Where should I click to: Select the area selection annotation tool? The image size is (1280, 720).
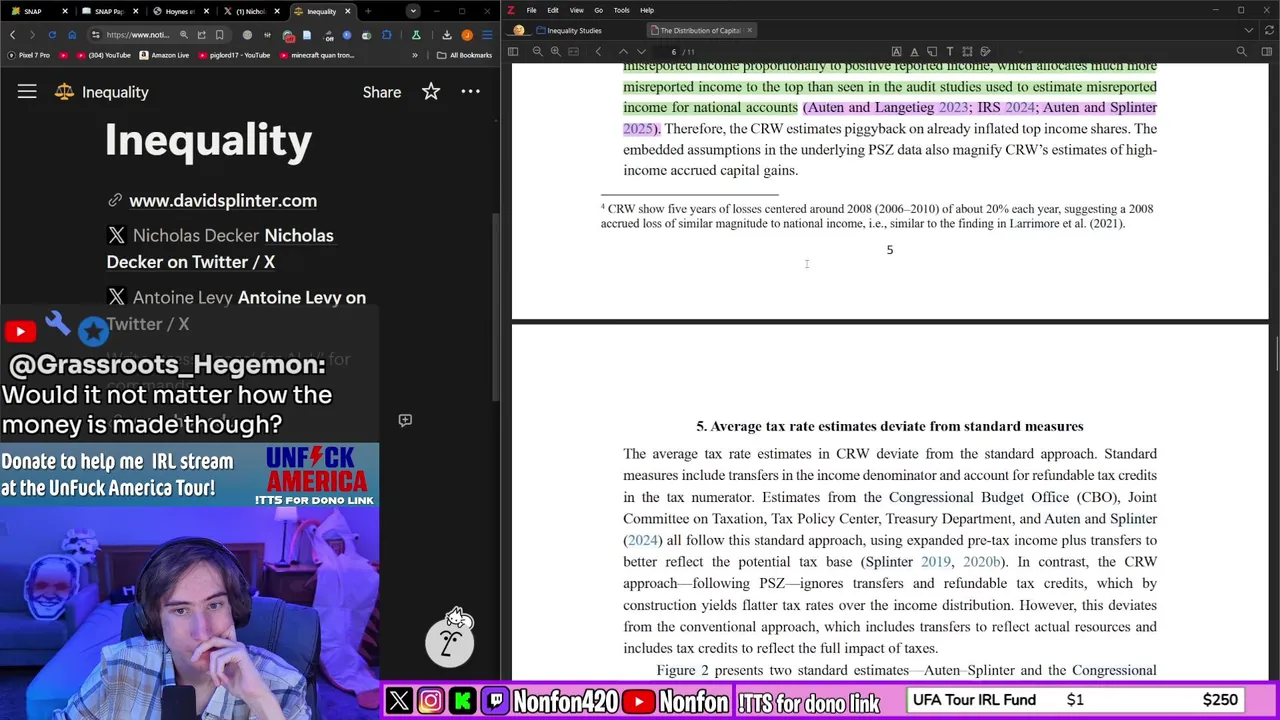point(967,52)
